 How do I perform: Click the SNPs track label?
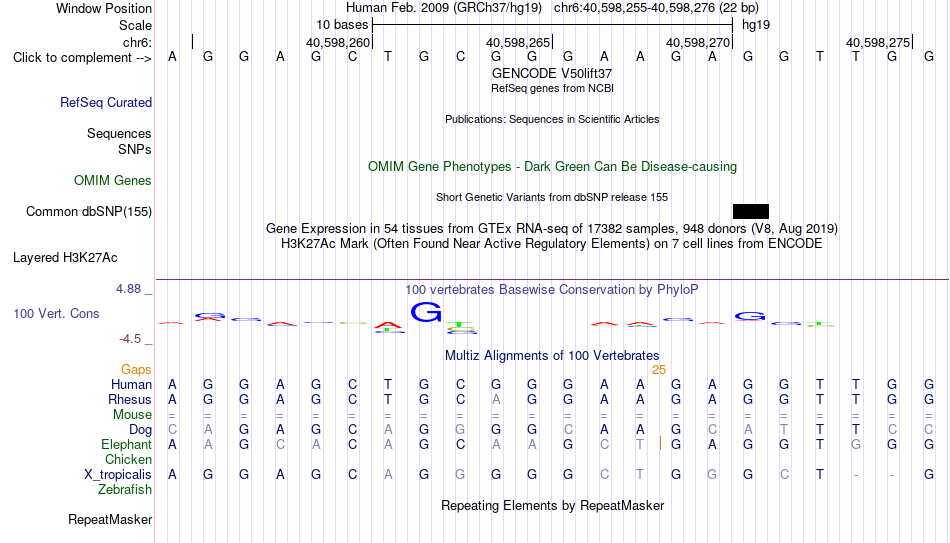pos(135,149)
